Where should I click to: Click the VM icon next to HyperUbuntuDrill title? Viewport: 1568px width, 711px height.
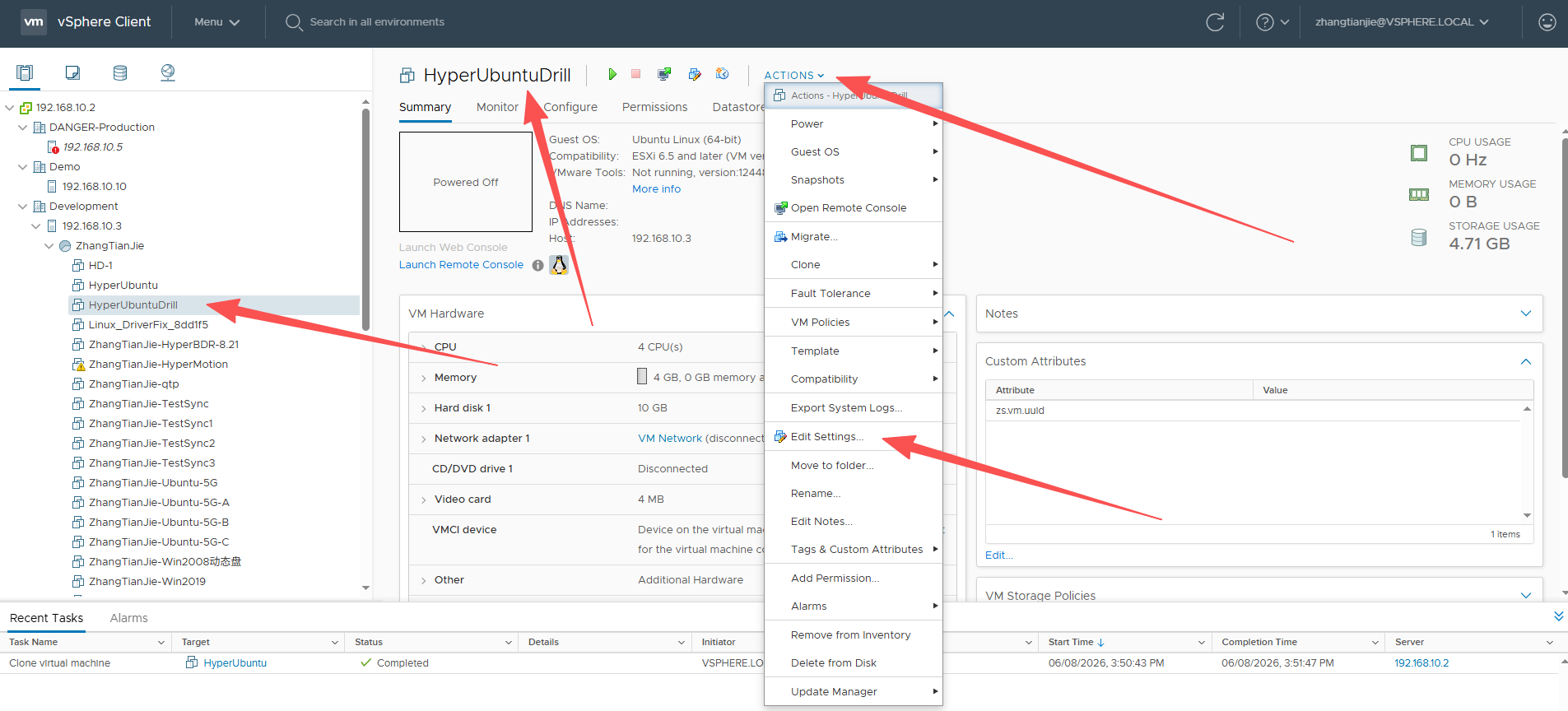click(407, 76)
